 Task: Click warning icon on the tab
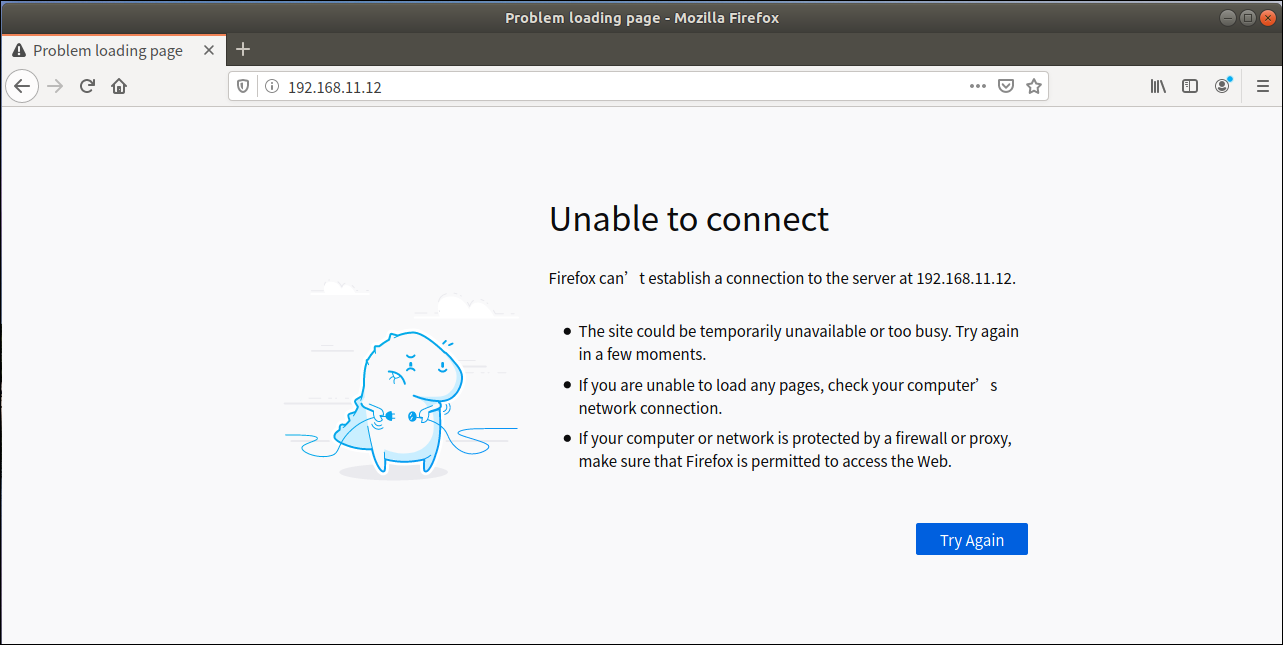click(x=19, y=50)
